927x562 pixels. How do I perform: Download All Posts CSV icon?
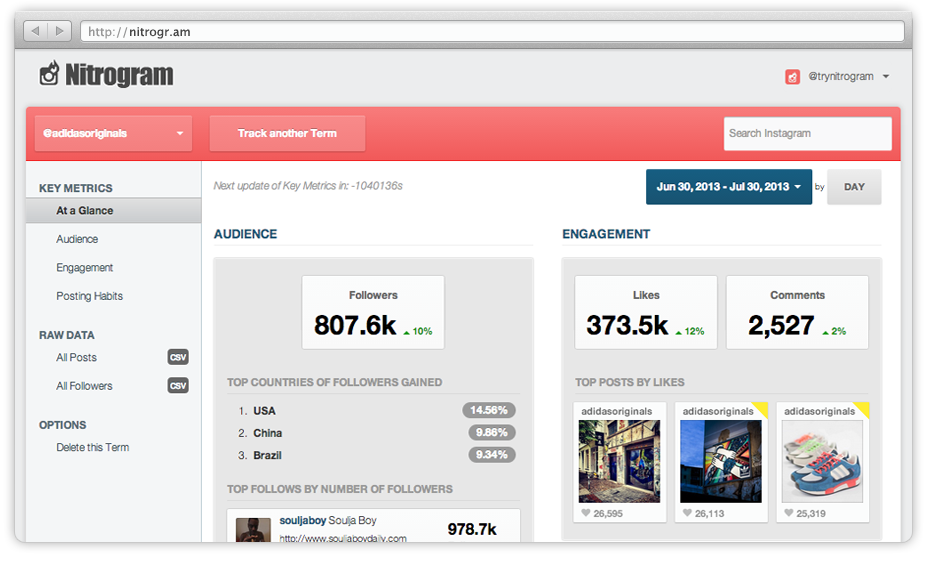coord(177,357)
